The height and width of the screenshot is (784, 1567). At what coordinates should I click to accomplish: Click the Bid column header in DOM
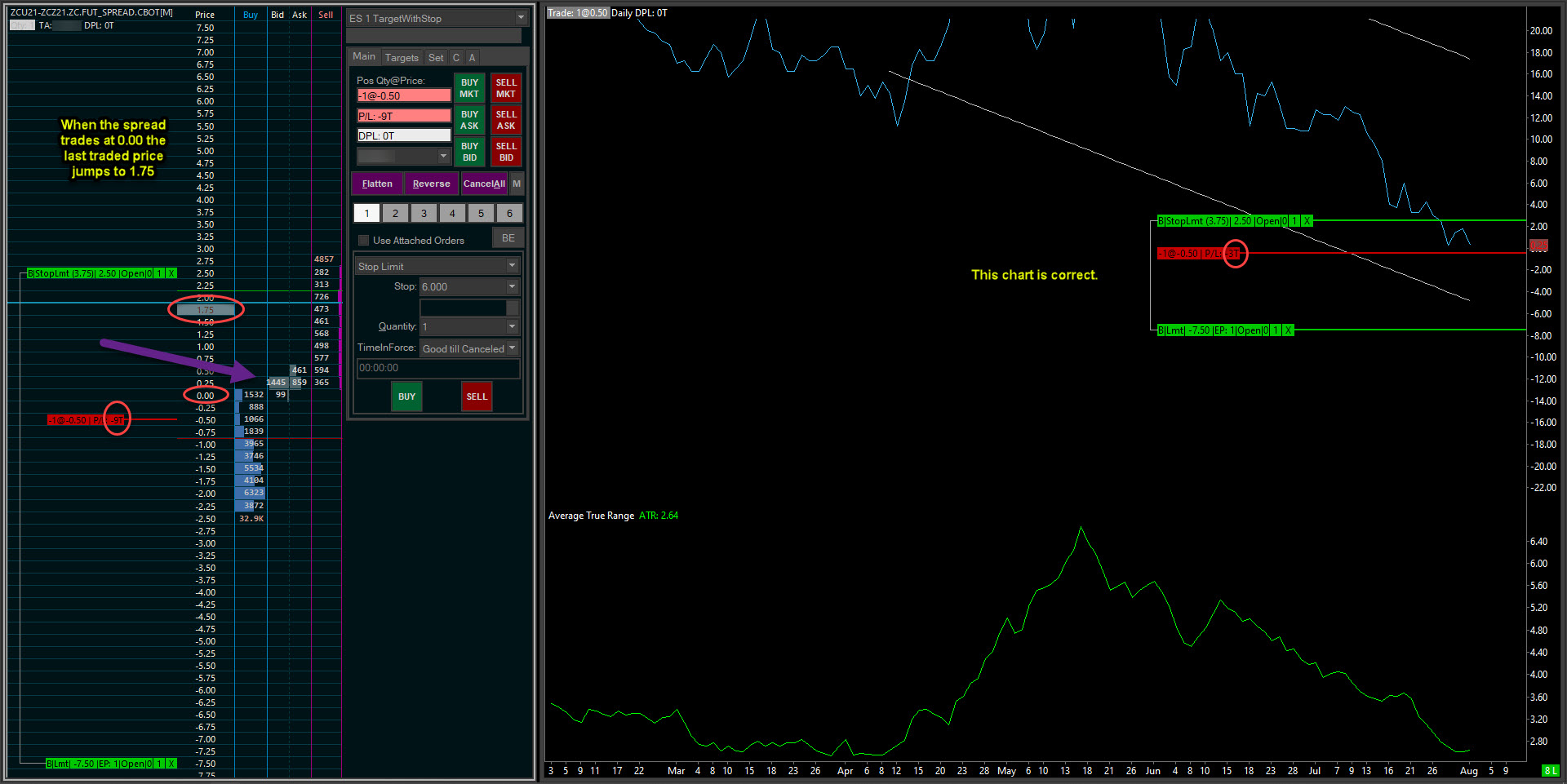point(277,15)
